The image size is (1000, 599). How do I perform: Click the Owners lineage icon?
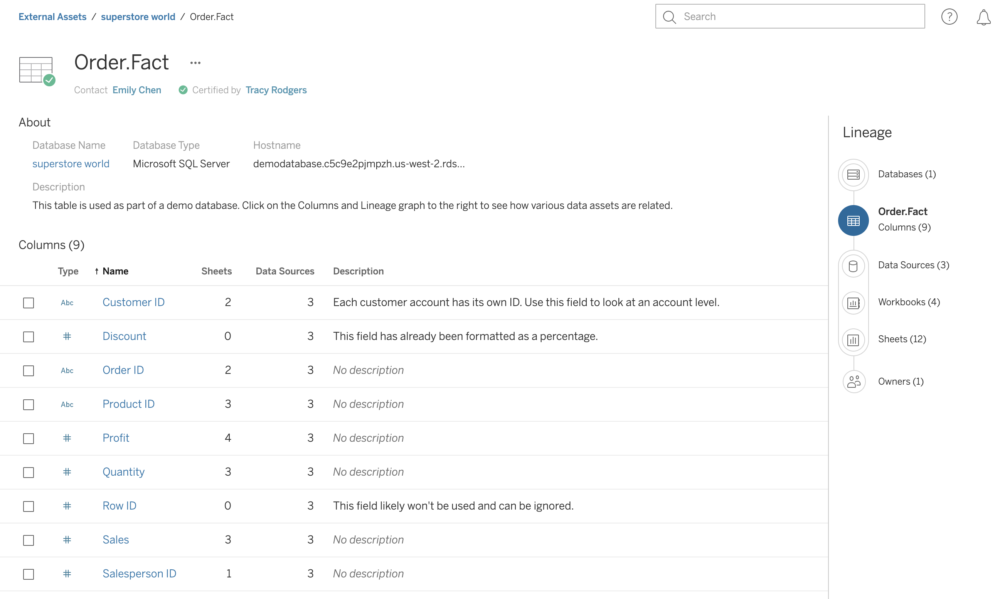[853, 381]
